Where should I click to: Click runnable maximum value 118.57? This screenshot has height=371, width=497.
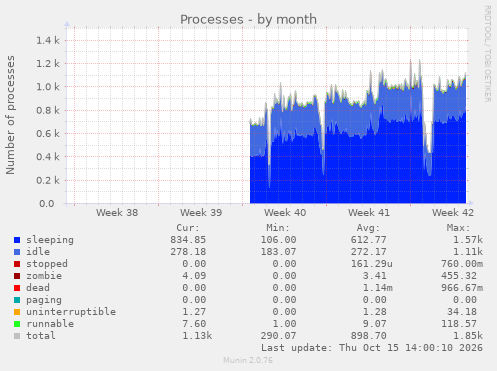pyautogui.click(x=459, y=324)
